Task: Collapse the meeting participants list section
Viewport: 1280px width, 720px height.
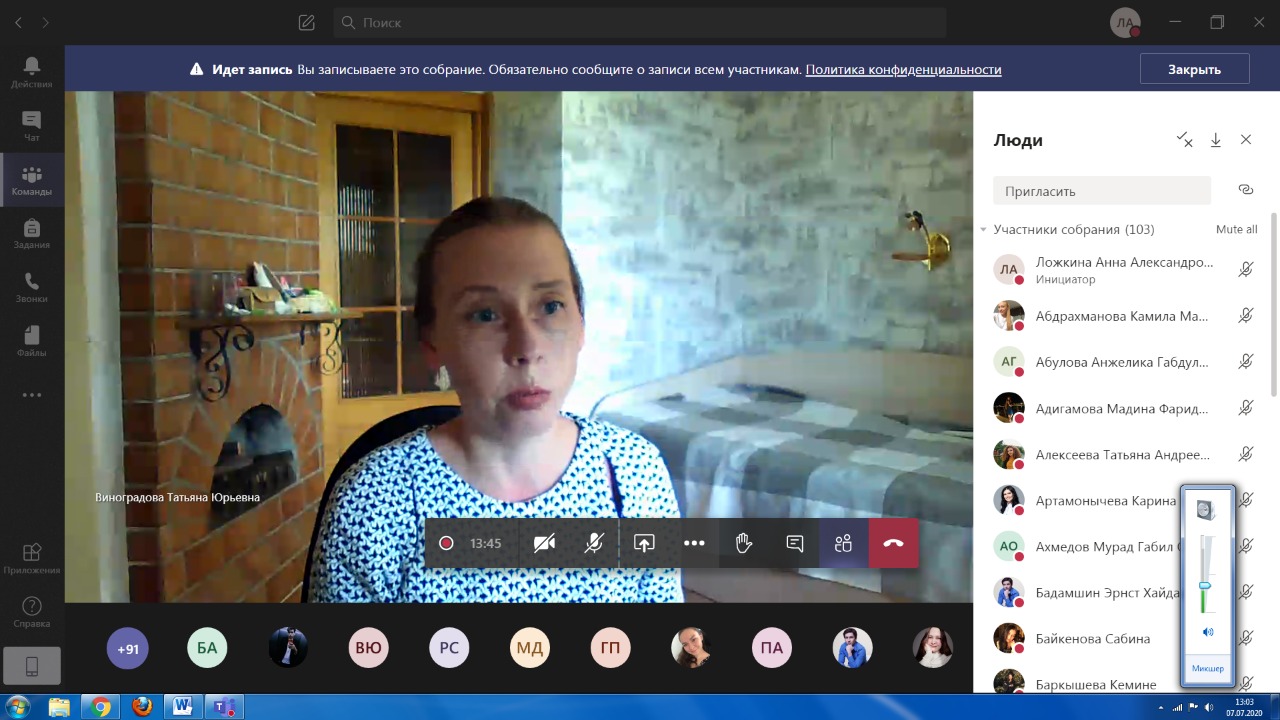Action: click(983, 230)
